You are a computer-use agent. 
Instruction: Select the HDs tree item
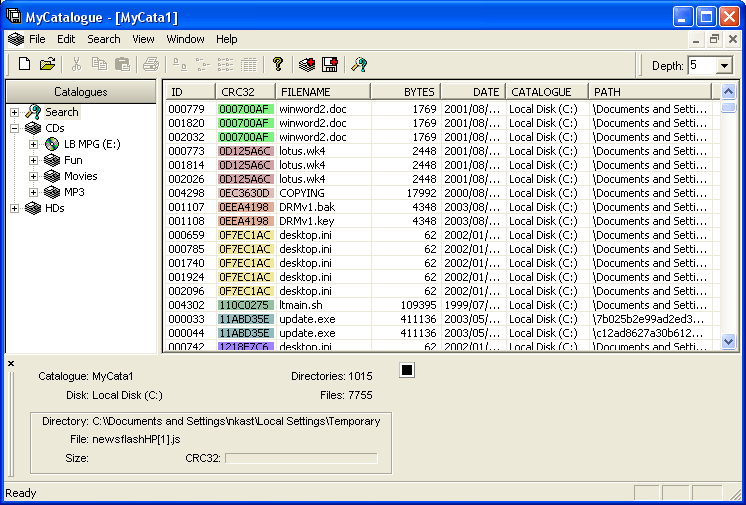point(55,208)
